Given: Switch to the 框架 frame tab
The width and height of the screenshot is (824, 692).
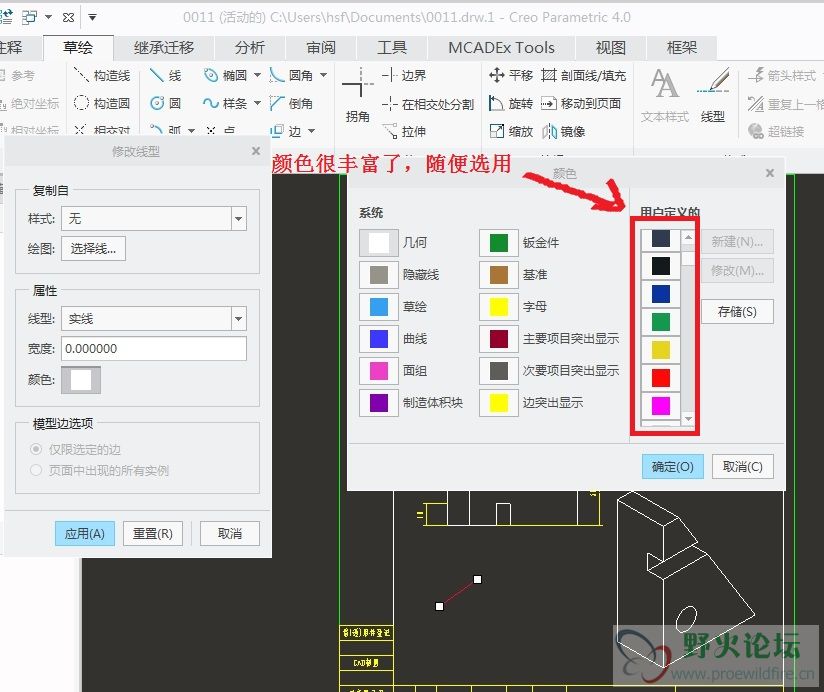Looking at the screenshot, I should click(682, 48).
